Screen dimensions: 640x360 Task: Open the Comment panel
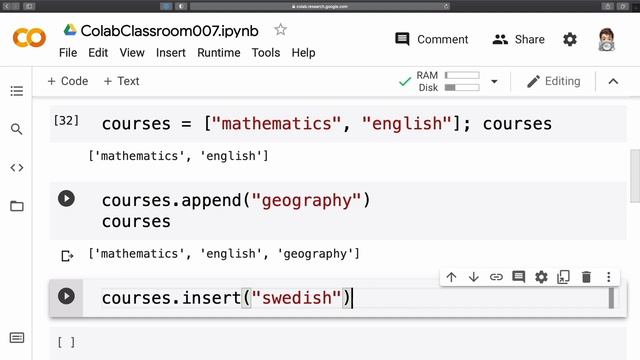(431, 39)
